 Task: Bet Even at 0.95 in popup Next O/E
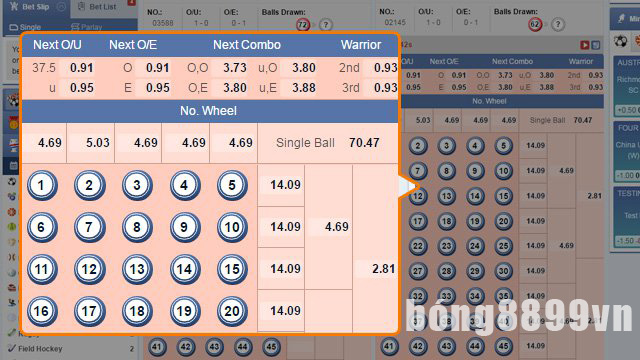pyautogui.click(x=158, y=88)
